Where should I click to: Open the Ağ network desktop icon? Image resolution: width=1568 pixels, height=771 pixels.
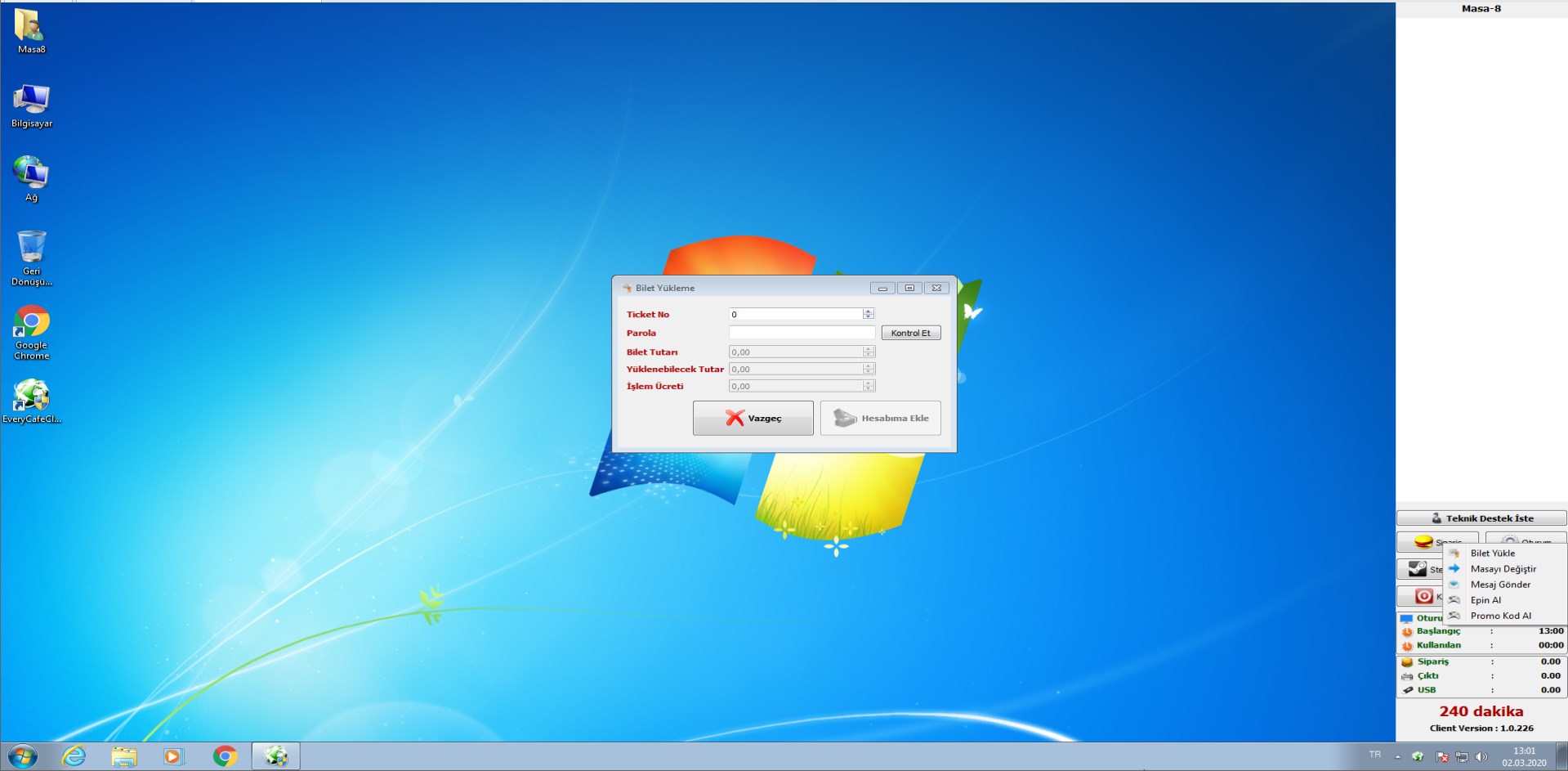[31, 174]
